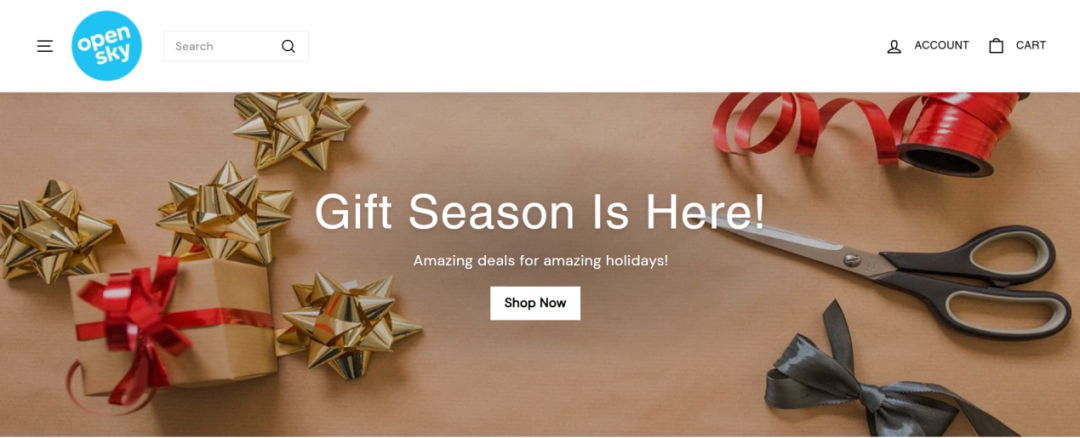This screenshot has height=438, width=1080.
Task: Click the curled red ribbon in banner
Action: [x=806, y=124]
